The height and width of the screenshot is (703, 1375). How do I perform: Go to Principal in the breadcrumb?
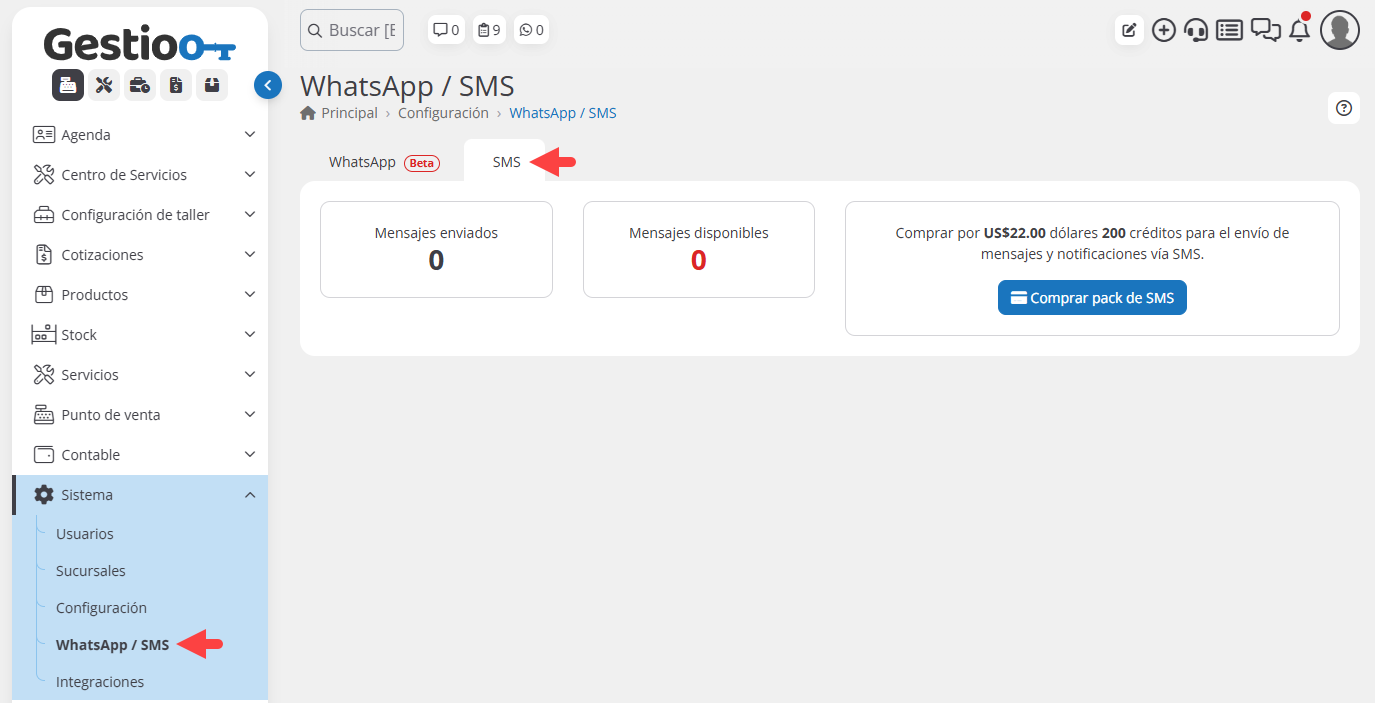click(x=348, y=113)
